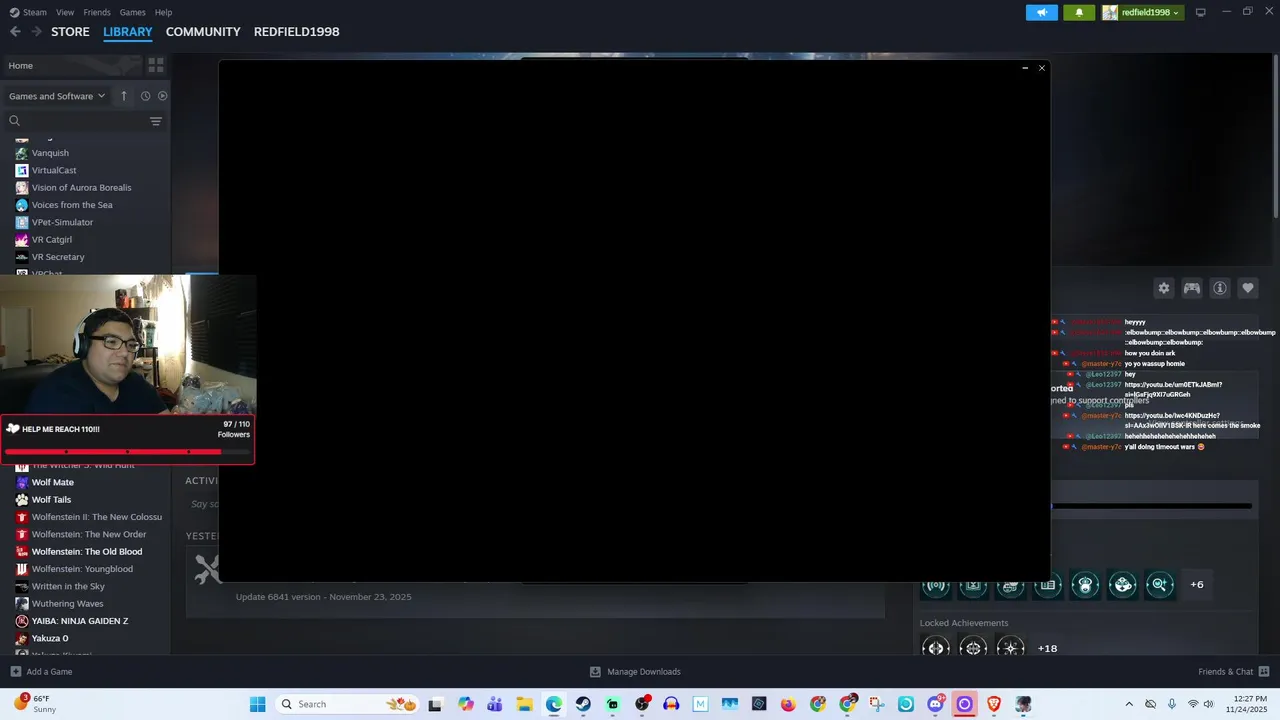Click the ready-to-play filter icon
This screenshot has width=1280, height=720.
point(162,96)
